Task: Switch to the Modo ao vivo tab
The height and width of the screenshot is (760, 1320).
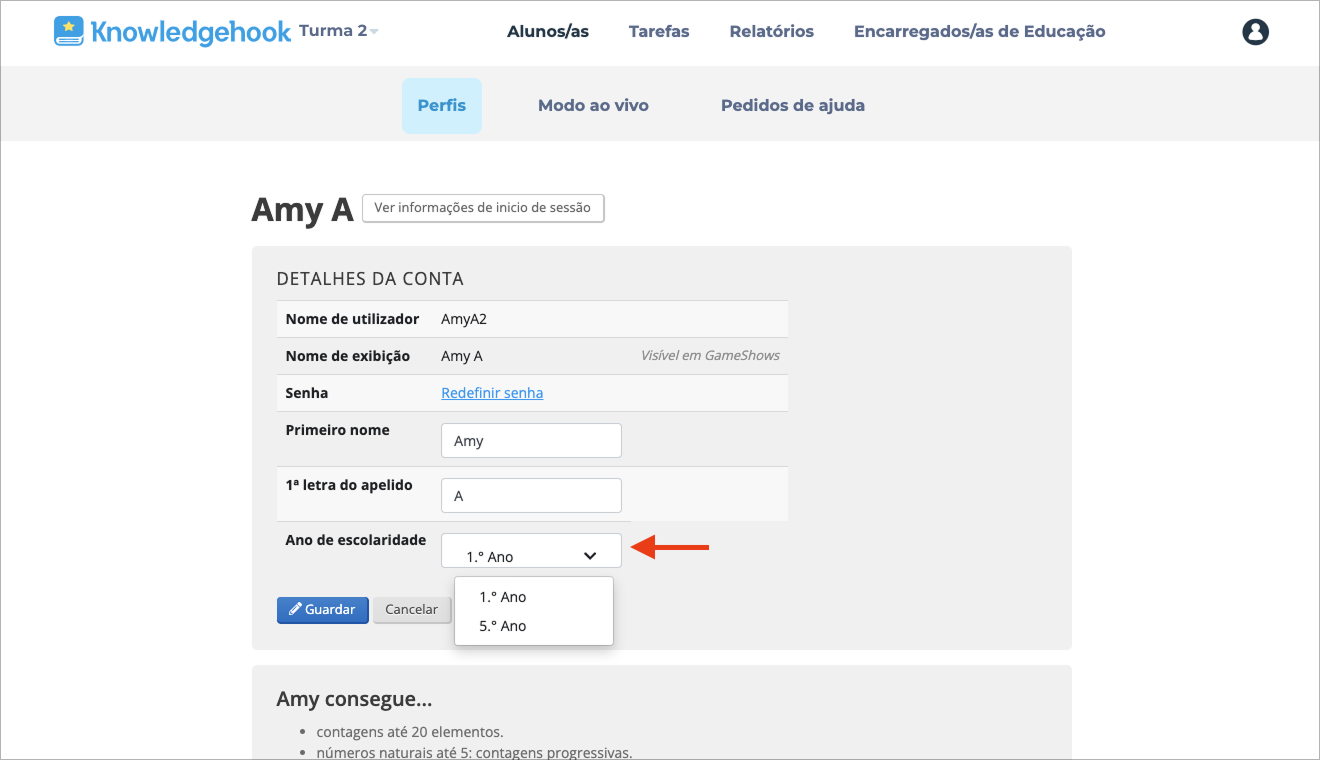Action: [593, 105]
